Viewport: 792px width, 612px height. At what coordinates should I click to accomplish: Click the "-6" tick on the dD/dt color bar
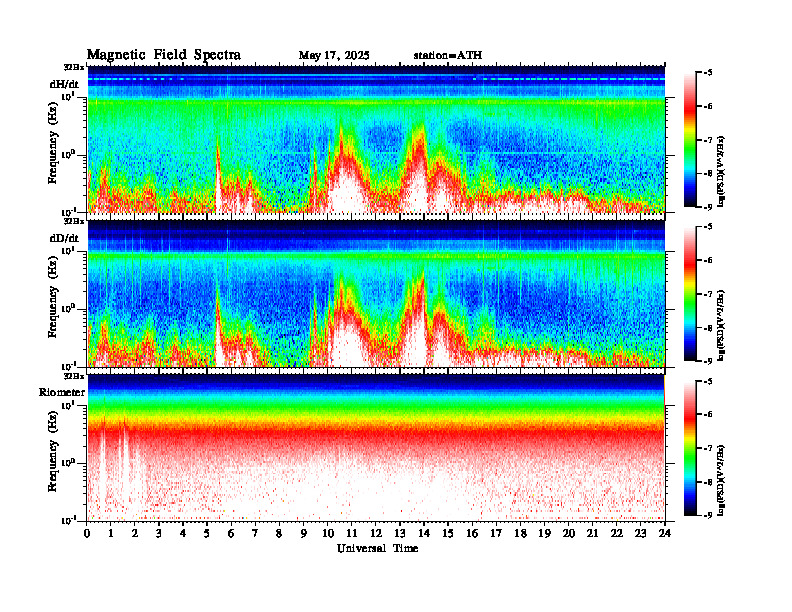click(x=708, y=260)
